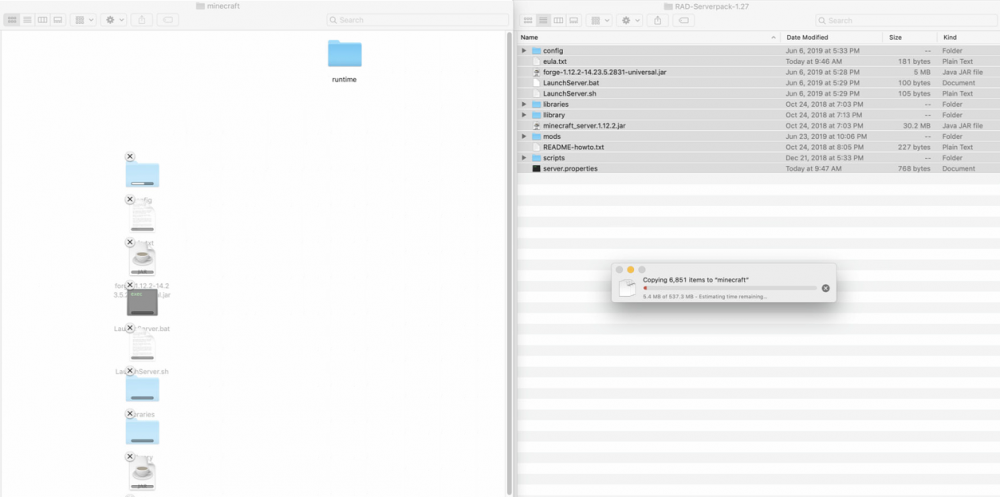Expand the llibrary folder disclosure triangle
1000x497 pixels.
[x=524, y=115]
